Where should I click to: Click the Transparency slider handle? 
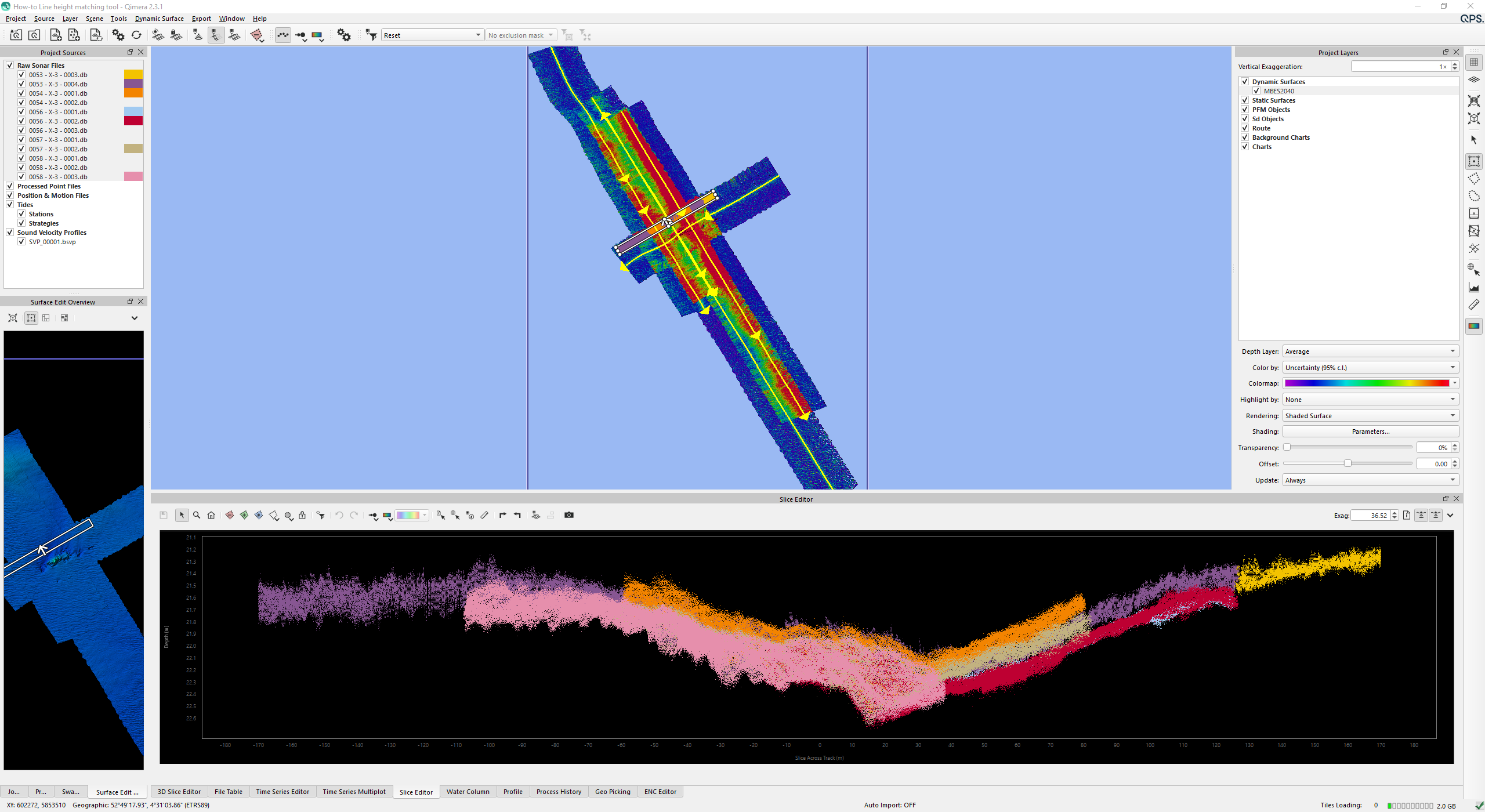pos(1287,447)
